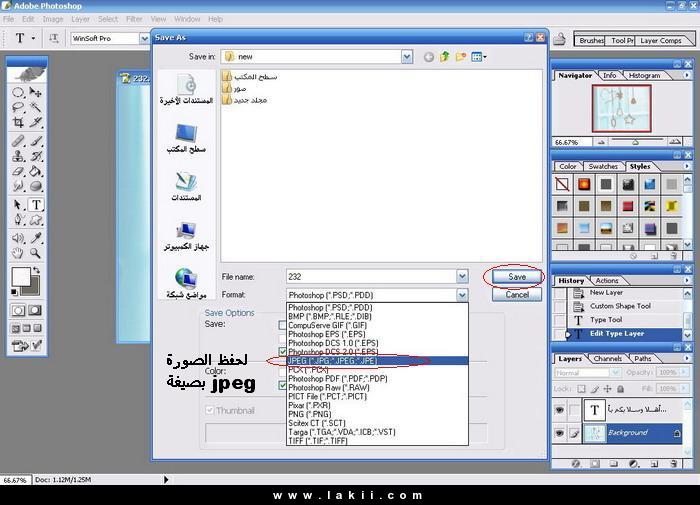Select the Magic Wand tool

coord(35,107)
